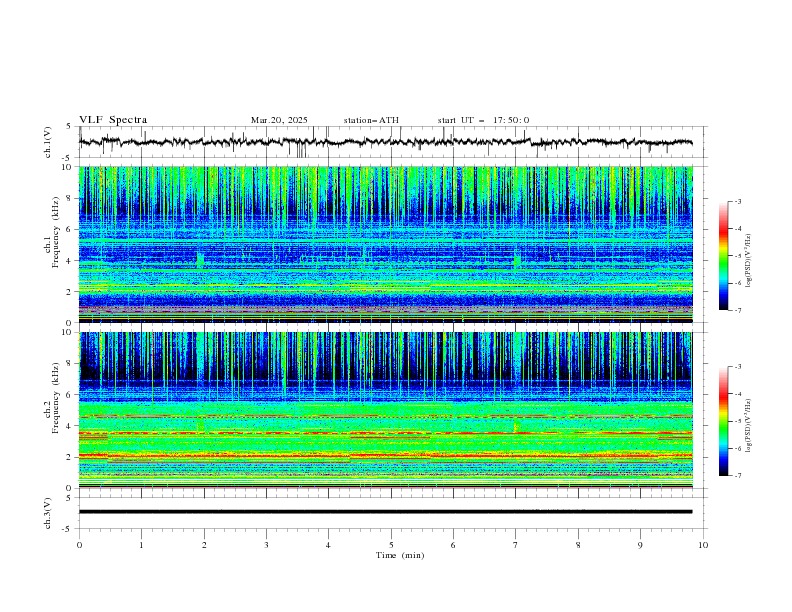Viewport: 792px width, 612px height.
Task: Click the ch.3 flat waveform trace
Action: point(386,512)
